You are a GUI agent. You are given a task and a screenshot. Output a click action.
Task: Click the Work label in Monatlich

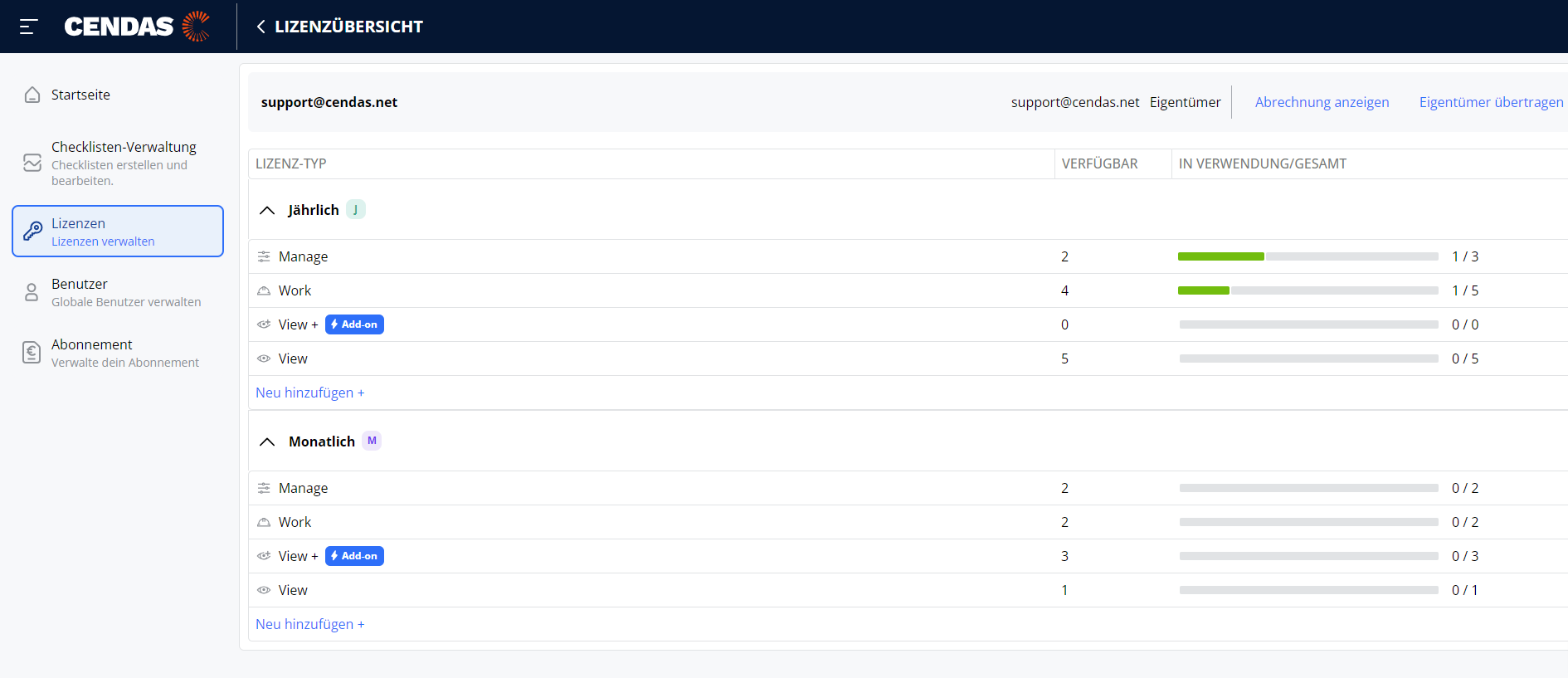point(295,522)
